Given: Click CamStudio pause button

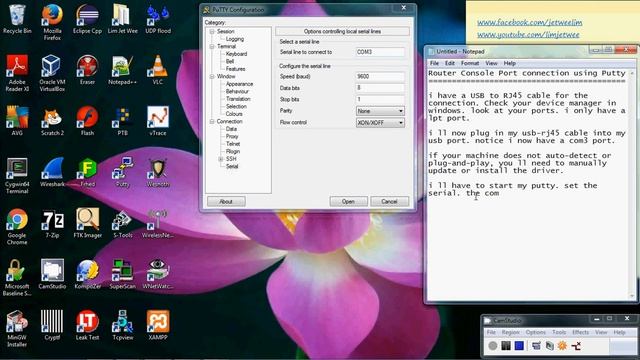Looking at the screenshot, I should coord(506,346).
